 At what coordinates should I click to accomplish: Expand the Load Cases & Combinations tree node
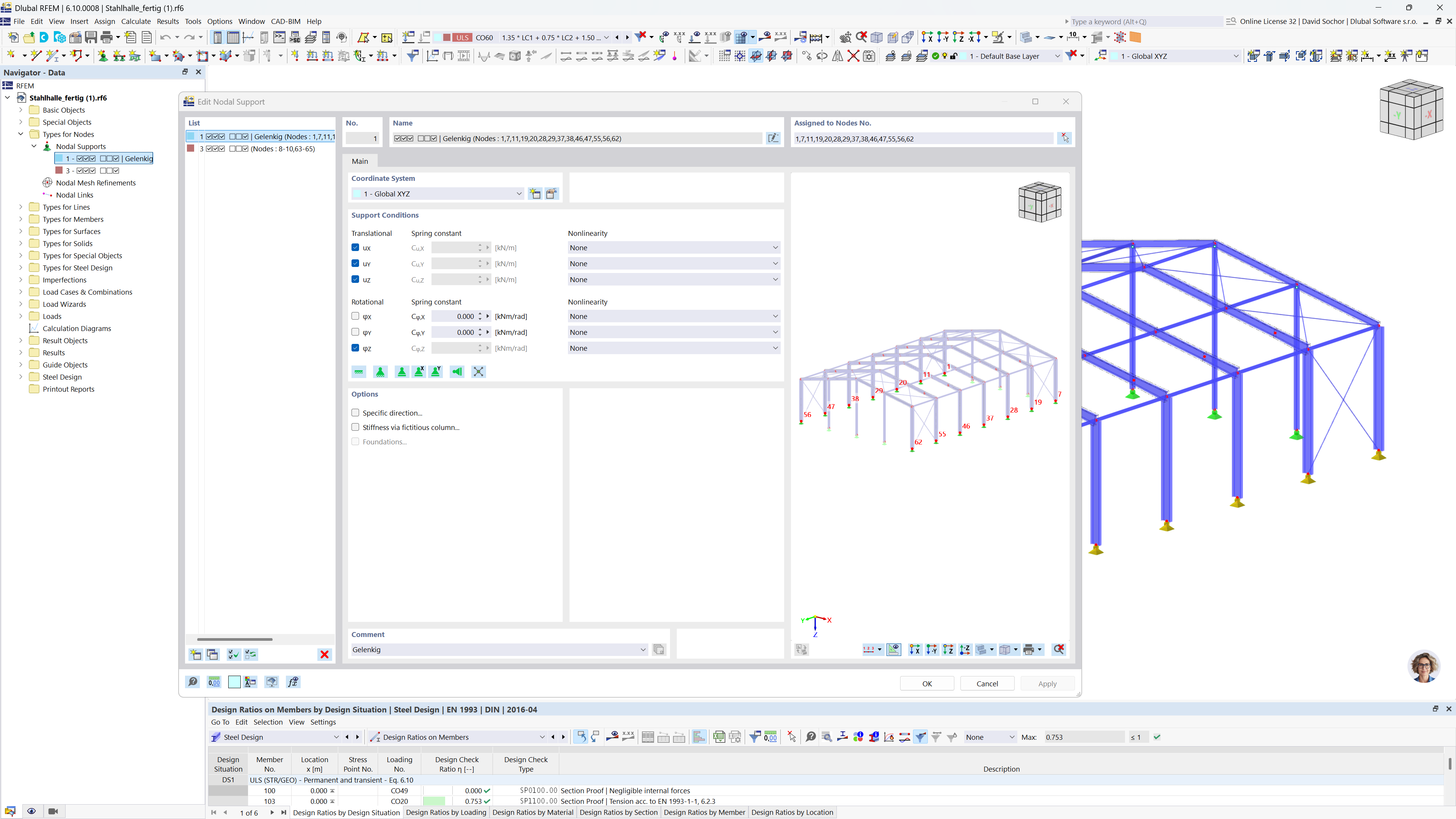click(21, 292)
